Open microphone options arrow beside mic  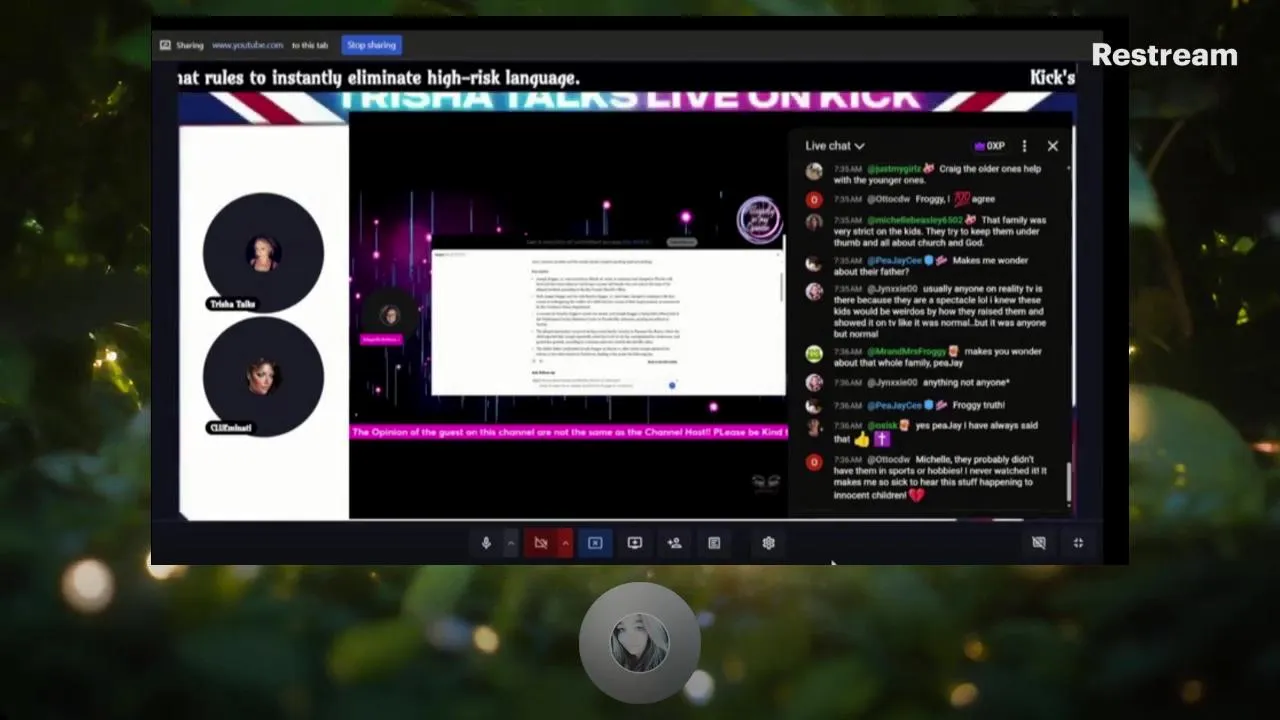[510, 543]
